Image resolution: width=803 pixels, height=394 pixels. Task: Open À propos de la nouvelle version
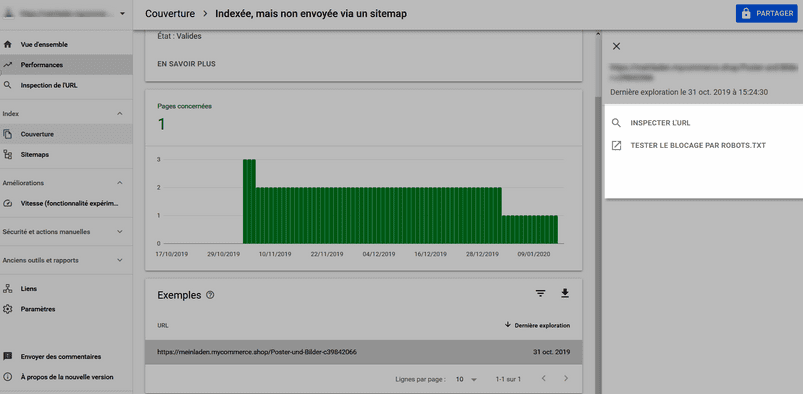pos(67,377)
